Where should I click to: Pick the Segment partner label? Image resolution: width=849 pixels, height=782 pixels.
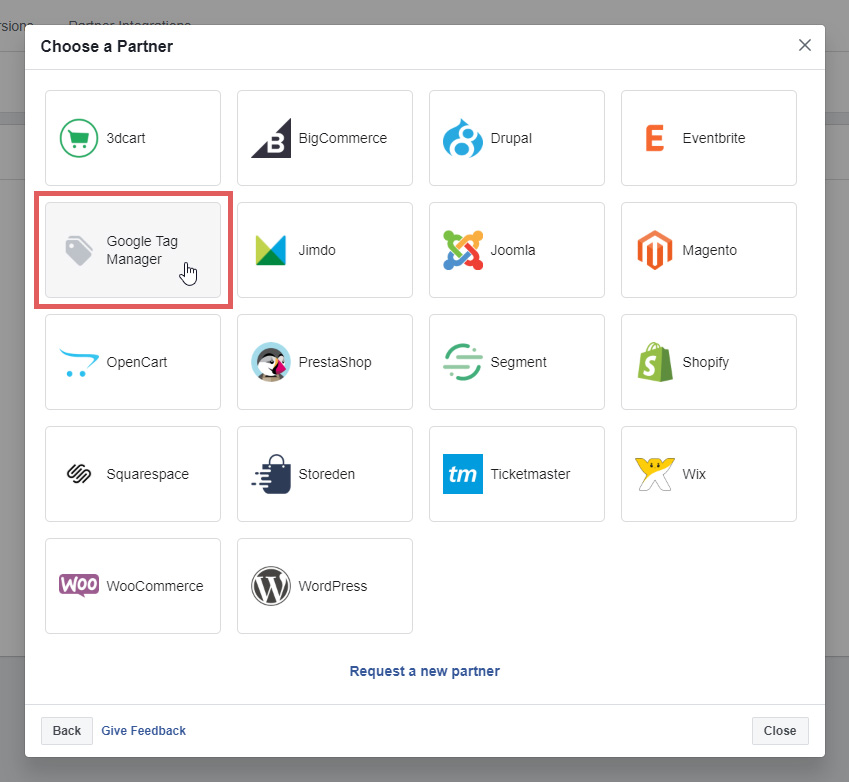(x=518, y=362)
